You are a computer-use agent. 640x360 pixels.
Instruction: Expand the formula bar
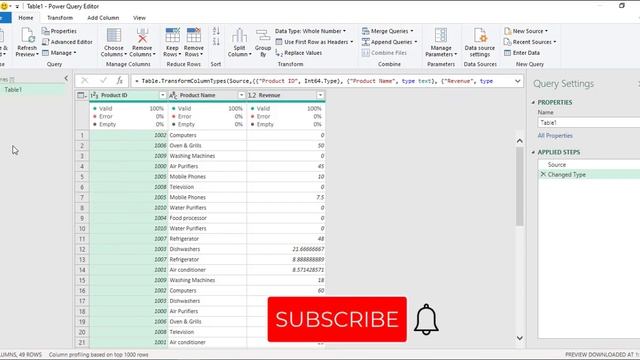point(518,81)
